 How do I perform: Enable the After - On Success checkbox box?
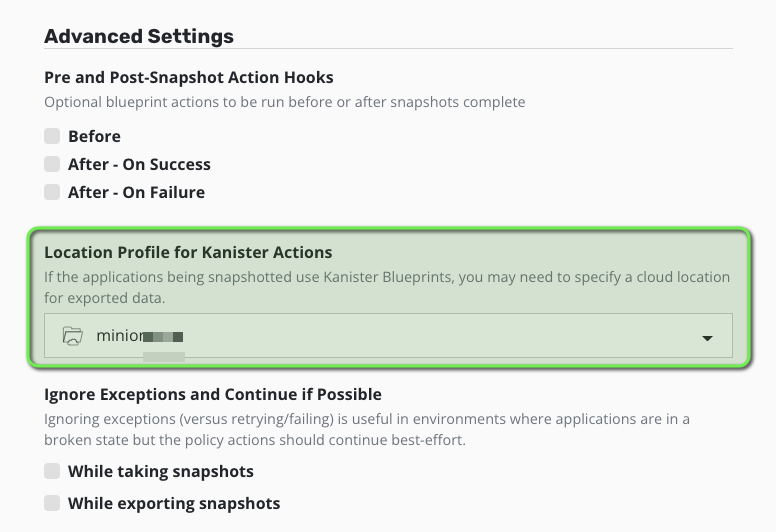pyautogui.click(x=52, y=164)
